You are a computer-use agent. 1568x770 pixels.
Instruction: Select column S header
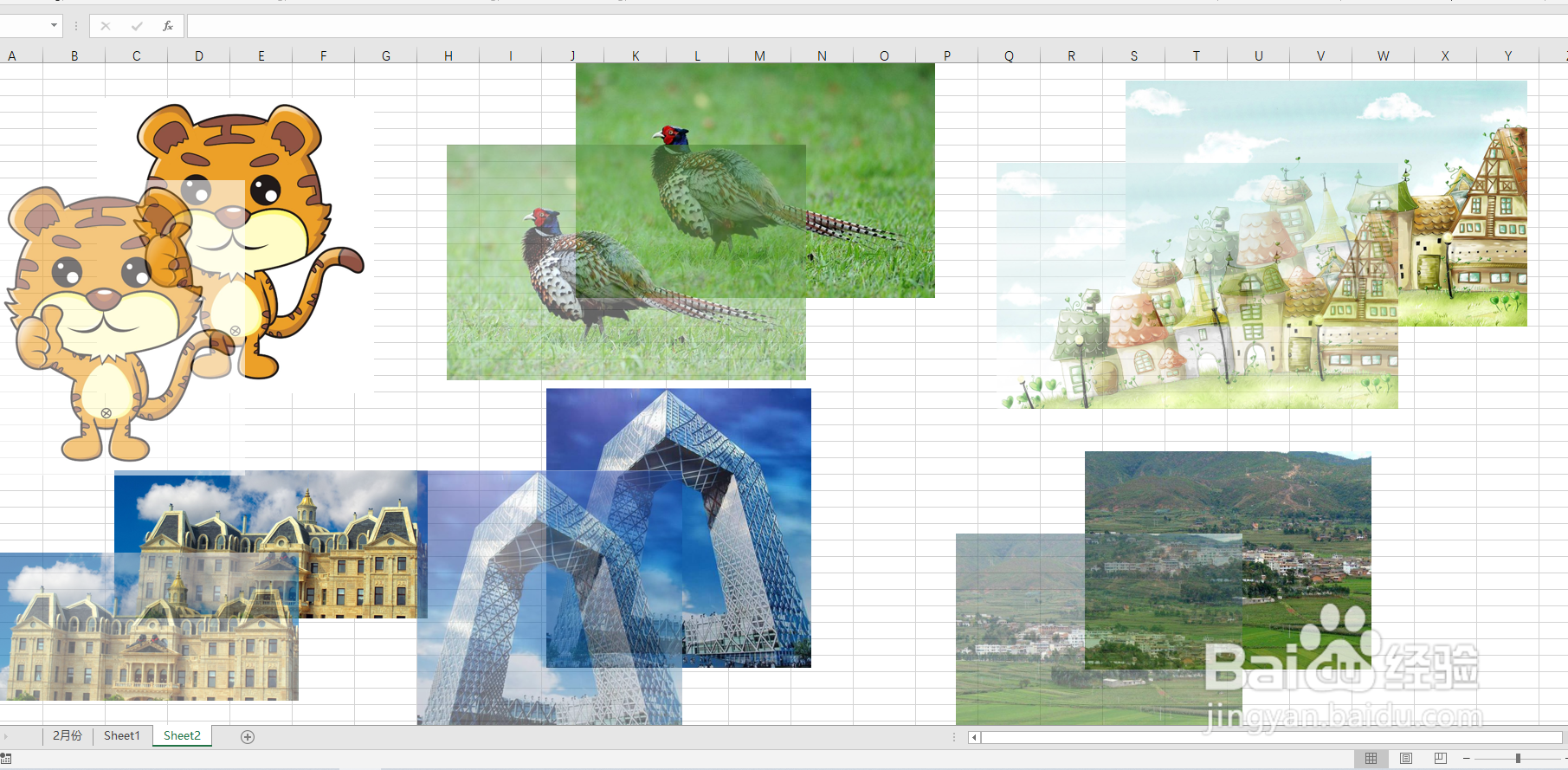[1134, 55]
